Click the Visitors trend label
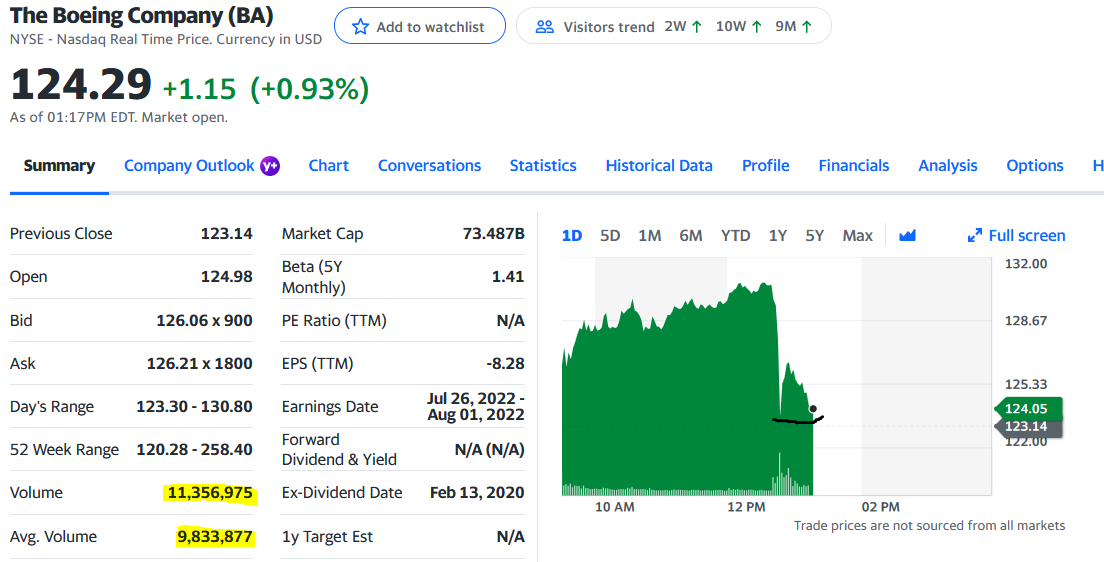The width and height of the screenshot is (1104, 562). point(609,27)
